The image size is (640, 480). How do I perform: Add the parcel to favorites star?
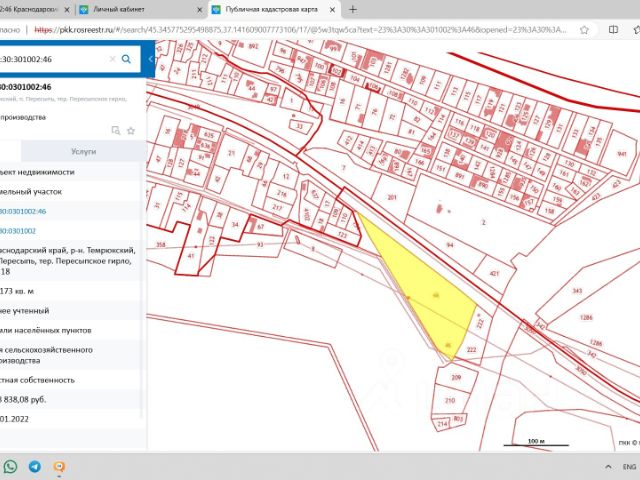[x=131, y=130]
